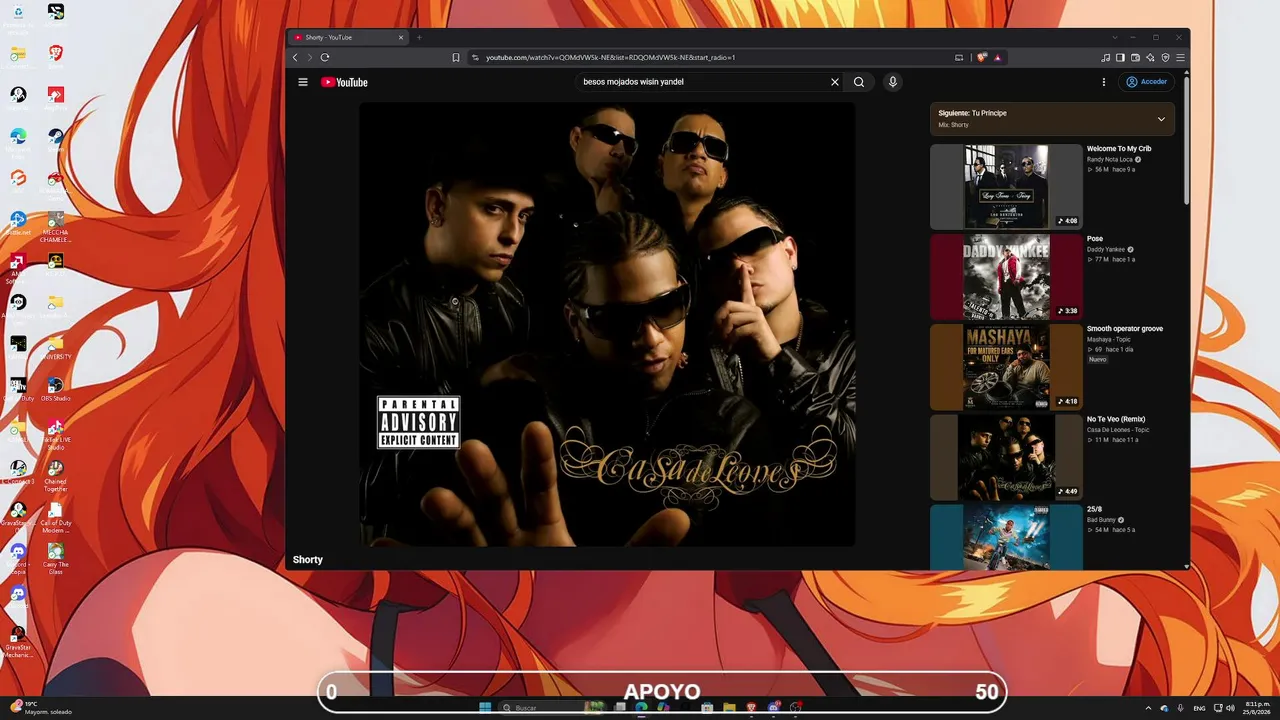Select the TikTok LIVE Studio desktop shortcut
This screenshot has height=720, width=1280.
pyautogui.click(x=56, y=433)
